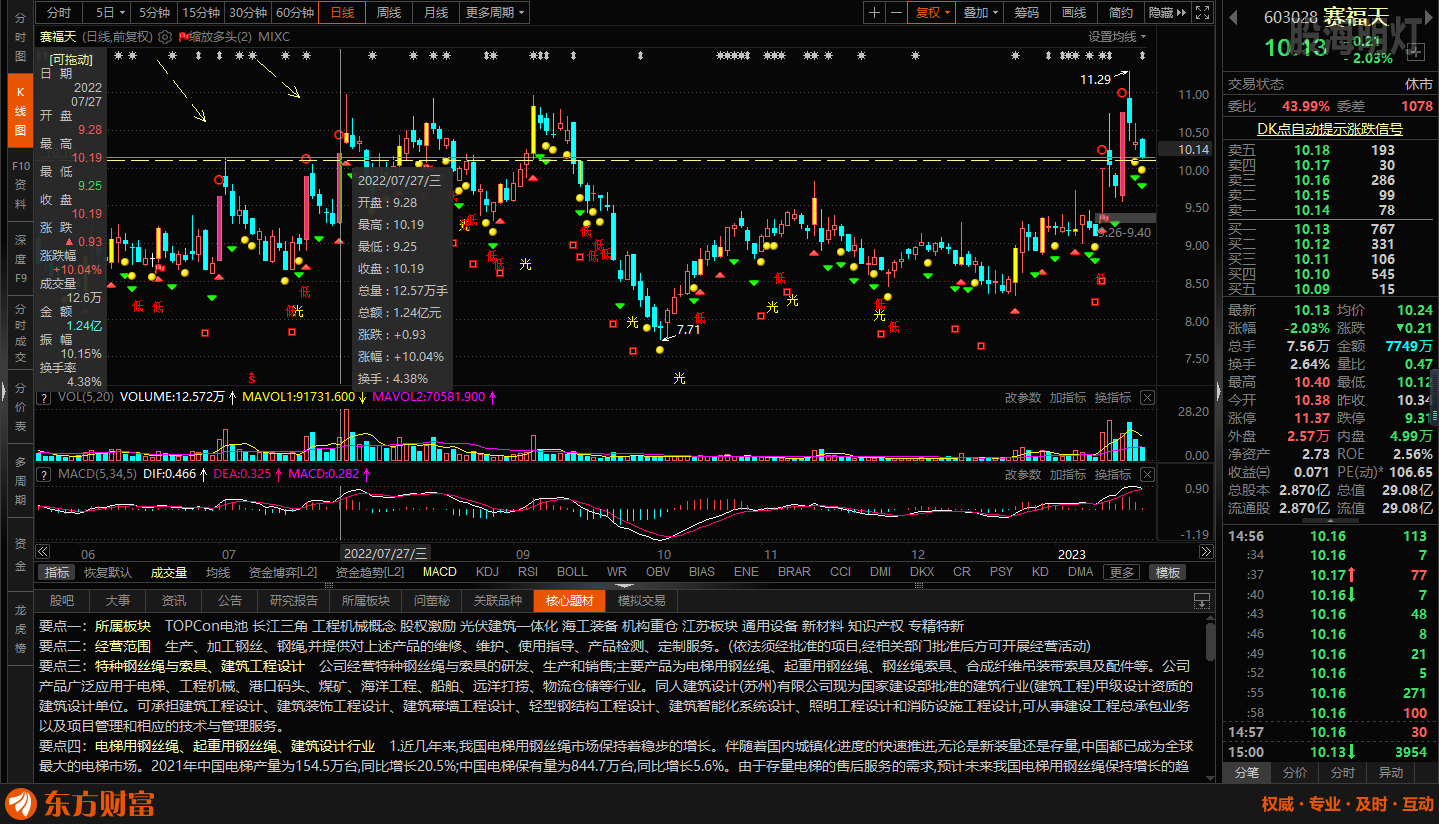Viewport: 1439px width, 824px height.
Task: Switch indicator to BOLL
Action: coord(572,572)
